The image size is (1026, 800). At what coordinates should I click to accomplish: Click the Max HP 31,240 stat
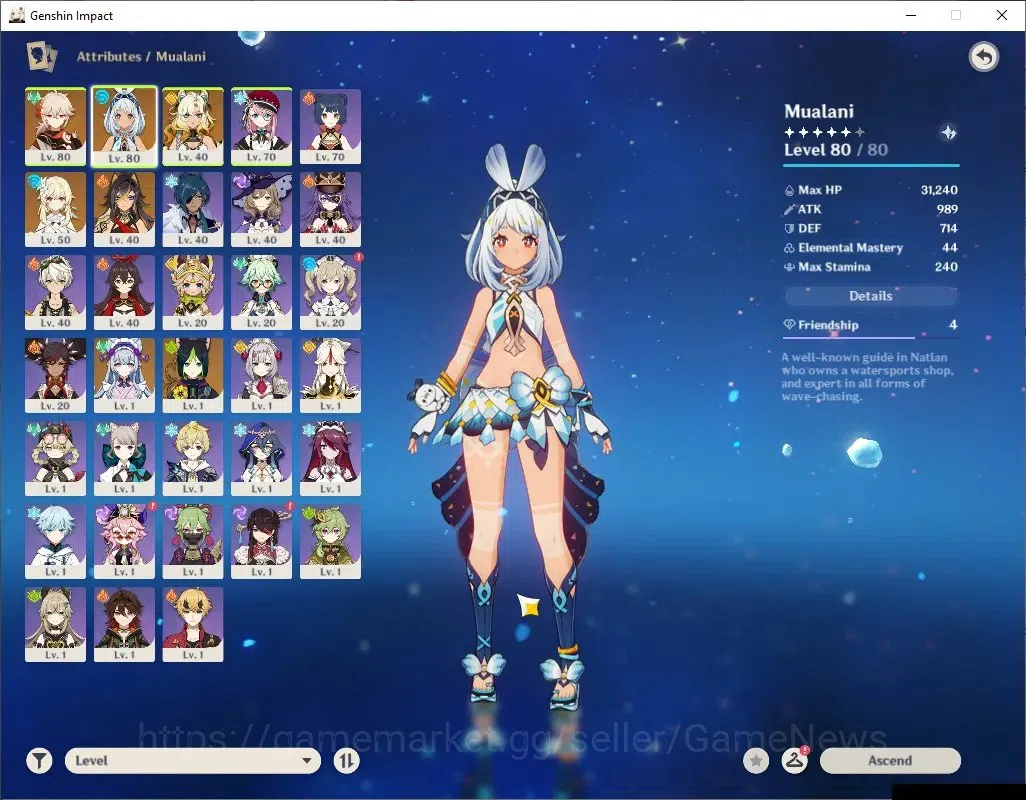point(871,190)
